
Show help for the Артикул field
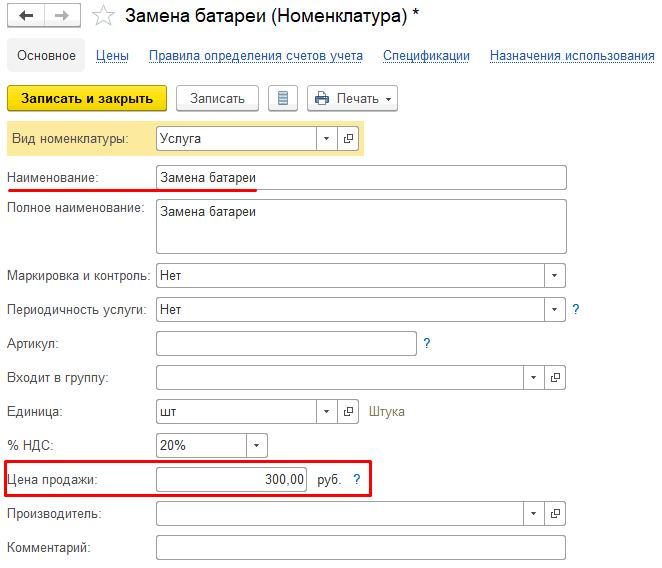[x=427, y=343]
